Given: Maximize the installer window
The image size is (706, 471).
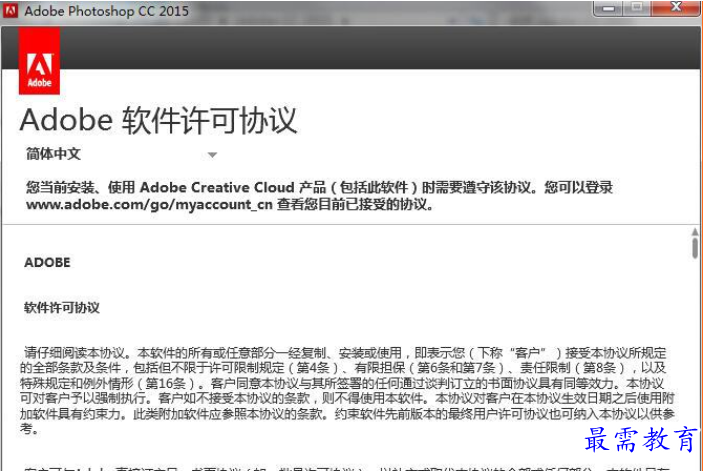Looking at the screenshot, I should [637, 8].
